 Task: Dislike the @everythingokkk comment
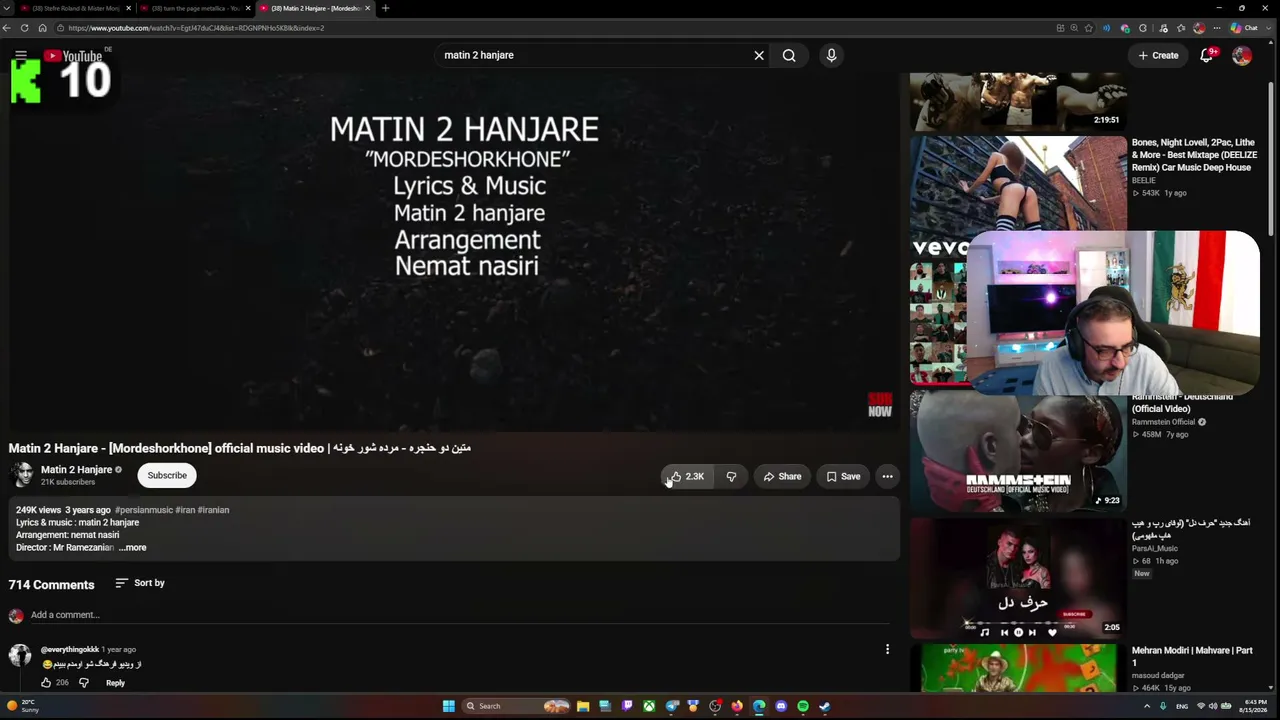[84, 683]
